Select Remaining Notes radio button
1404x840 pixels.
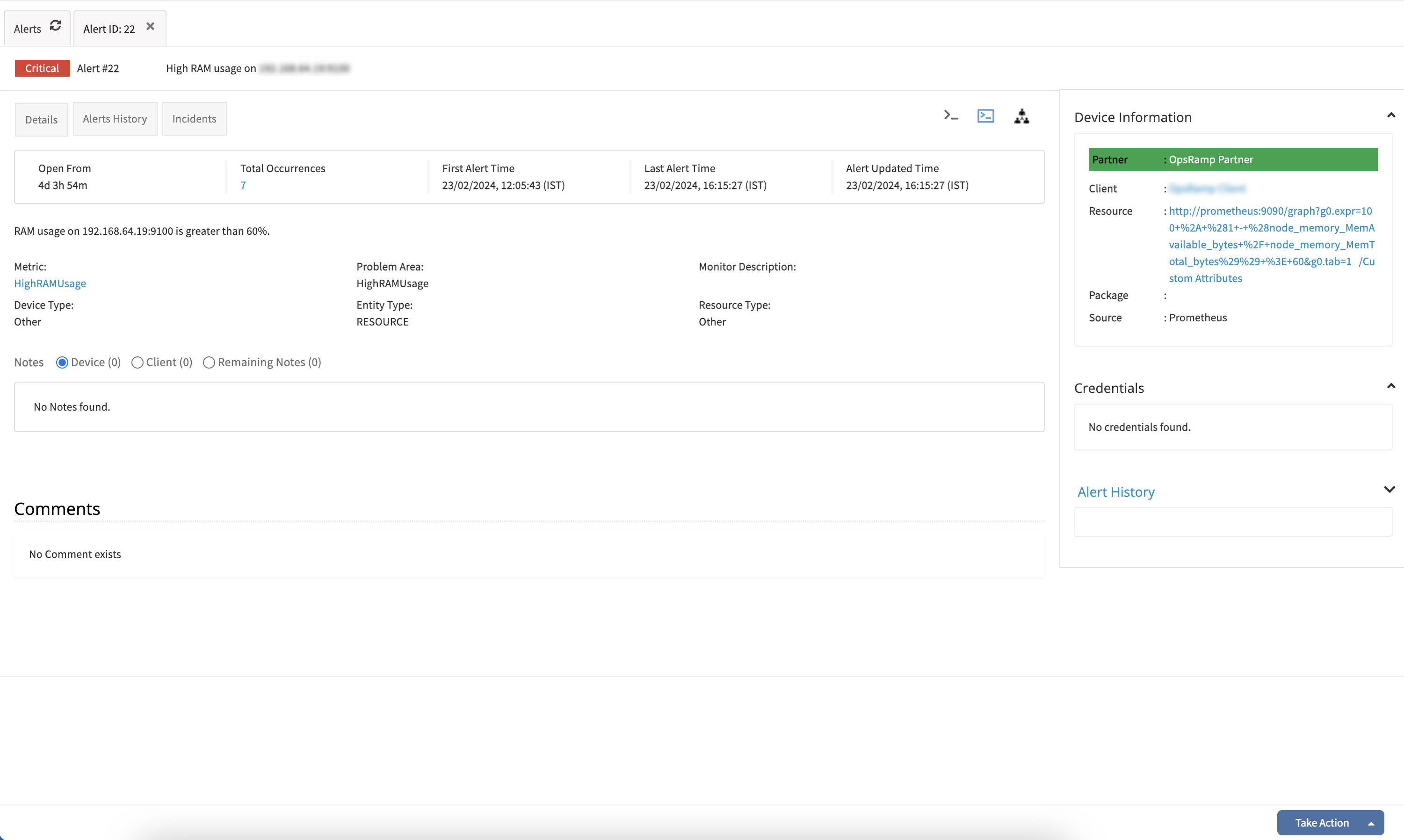tap(208, 362)
